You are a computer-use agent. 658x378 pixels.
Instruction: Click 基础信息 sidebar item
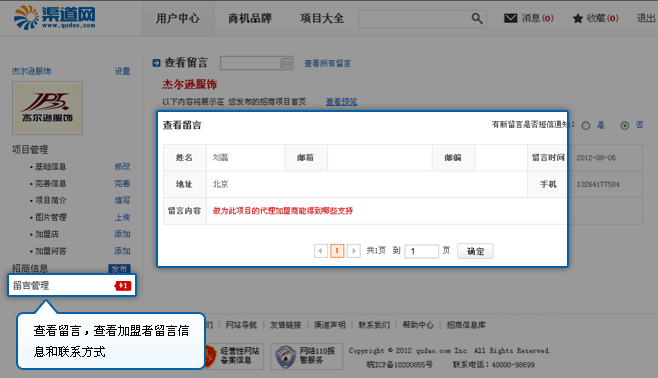pyautogui.click(x=50, y=167)
